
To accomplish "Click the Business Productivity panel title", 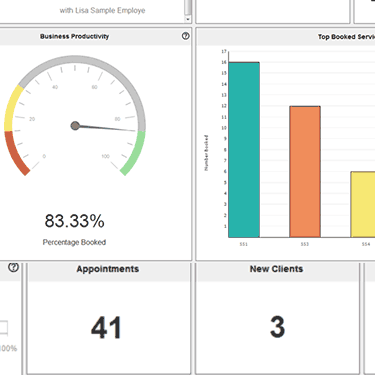I will click(74, 36).
